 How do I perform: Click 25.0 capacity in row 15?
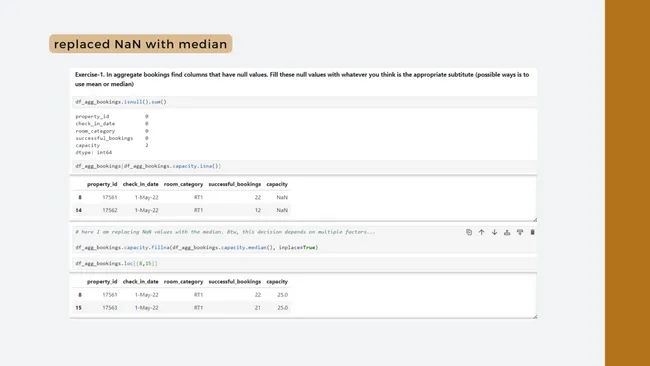(282, 308)
